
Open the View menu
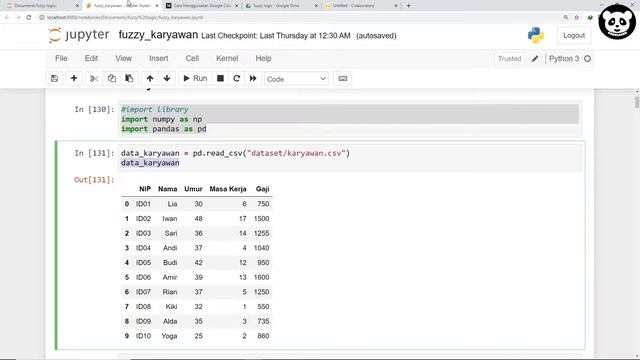tap(123, 58)
